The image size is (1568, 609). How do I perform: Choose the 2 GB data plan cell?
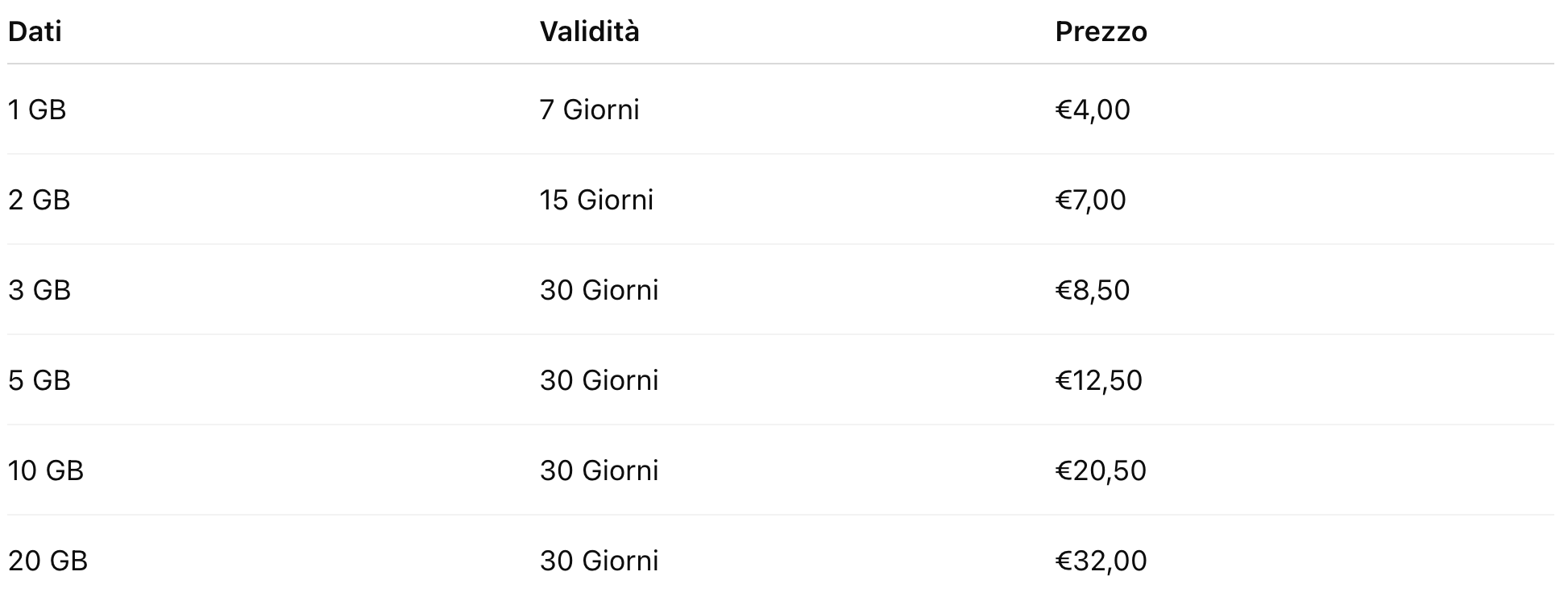(39, 200)
